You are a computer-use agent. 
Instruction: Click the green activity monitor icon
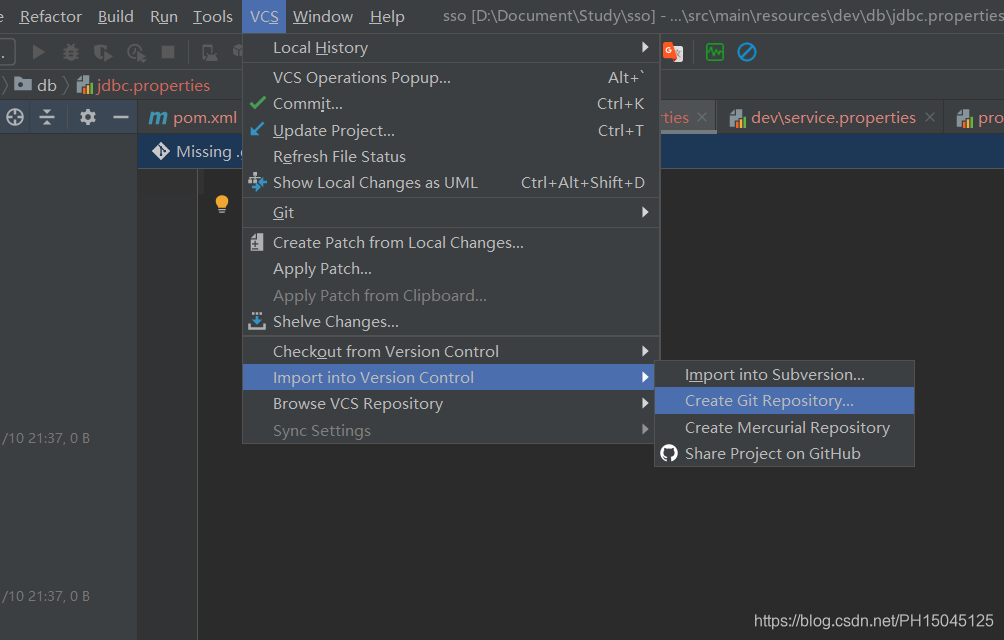(715, 52)
